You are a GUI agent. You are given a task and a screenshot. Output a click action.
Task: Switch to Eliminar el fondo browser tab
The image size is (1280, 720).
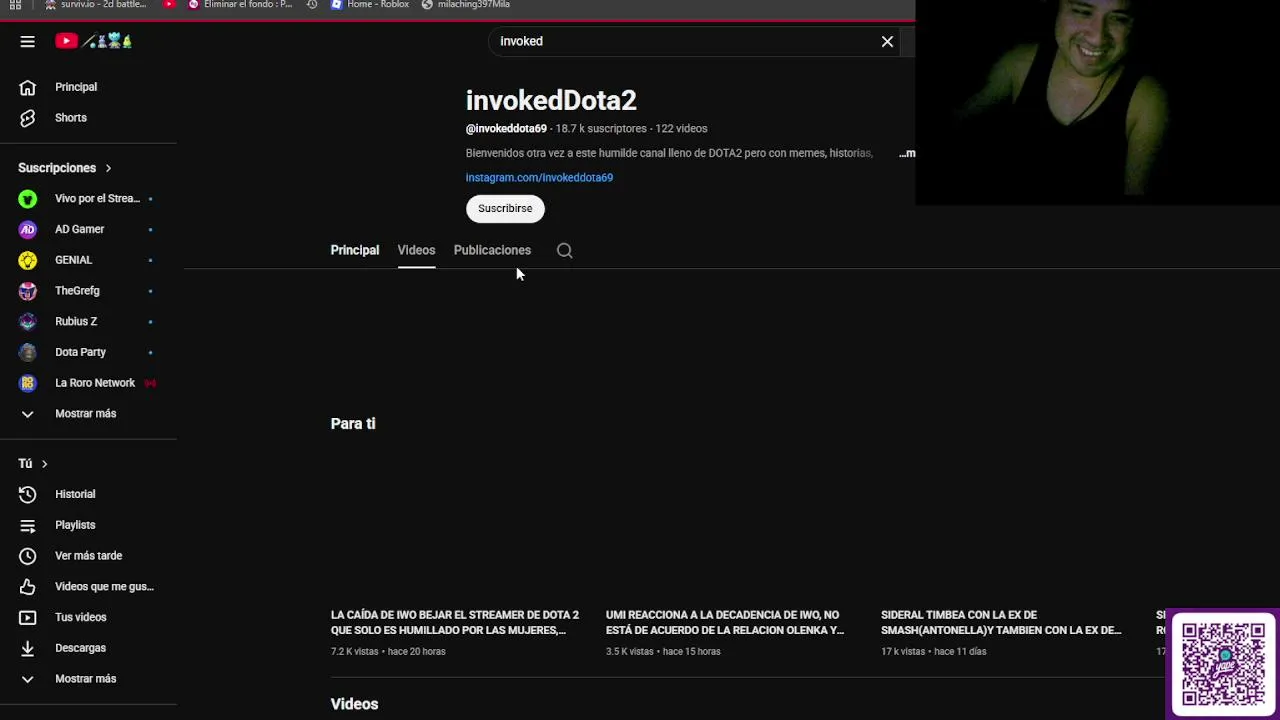click(241, 5)
